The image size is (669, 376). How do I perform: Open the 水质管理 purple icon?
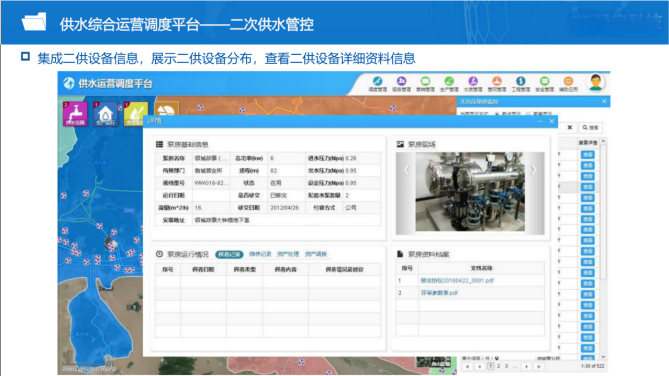tap(473, 84)
